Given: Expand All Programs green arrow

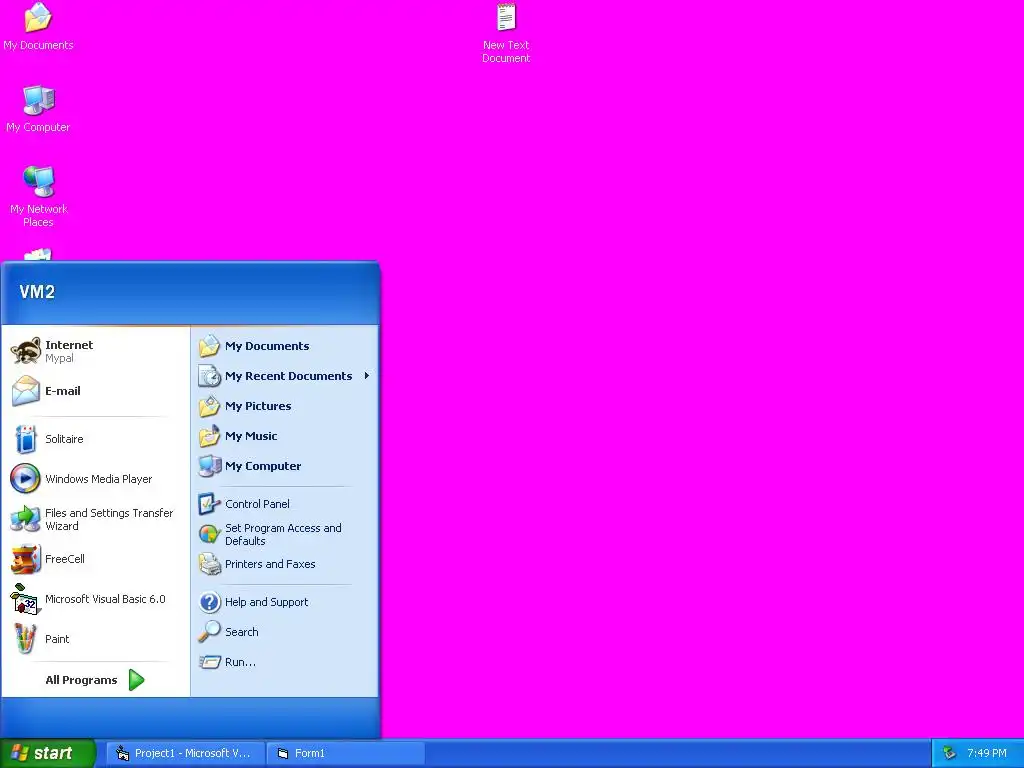Looking at the screenshot, I should [136, 680].
